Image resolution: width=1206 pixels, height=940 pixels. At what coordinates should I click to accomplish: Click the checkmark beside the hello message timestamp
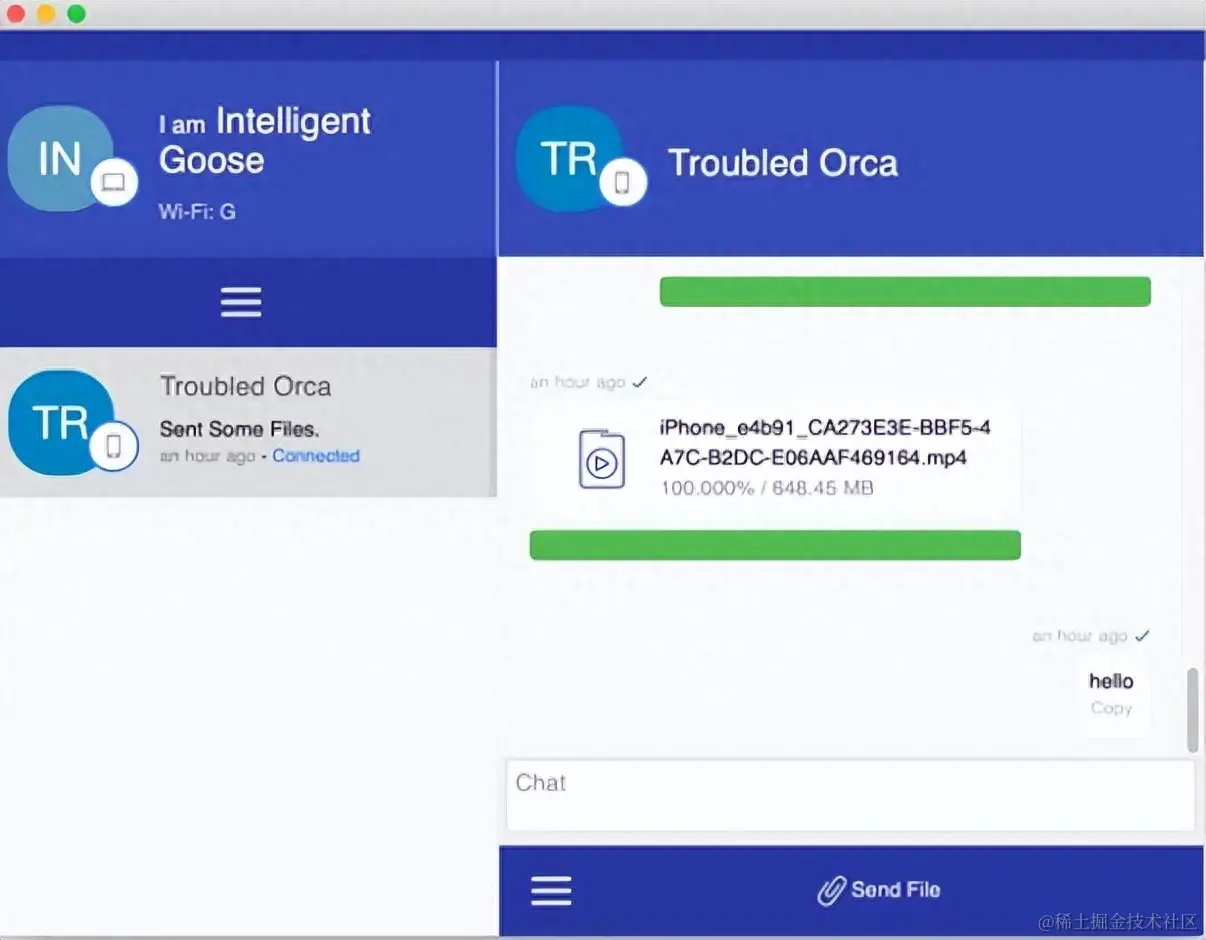pos(1143,636)
